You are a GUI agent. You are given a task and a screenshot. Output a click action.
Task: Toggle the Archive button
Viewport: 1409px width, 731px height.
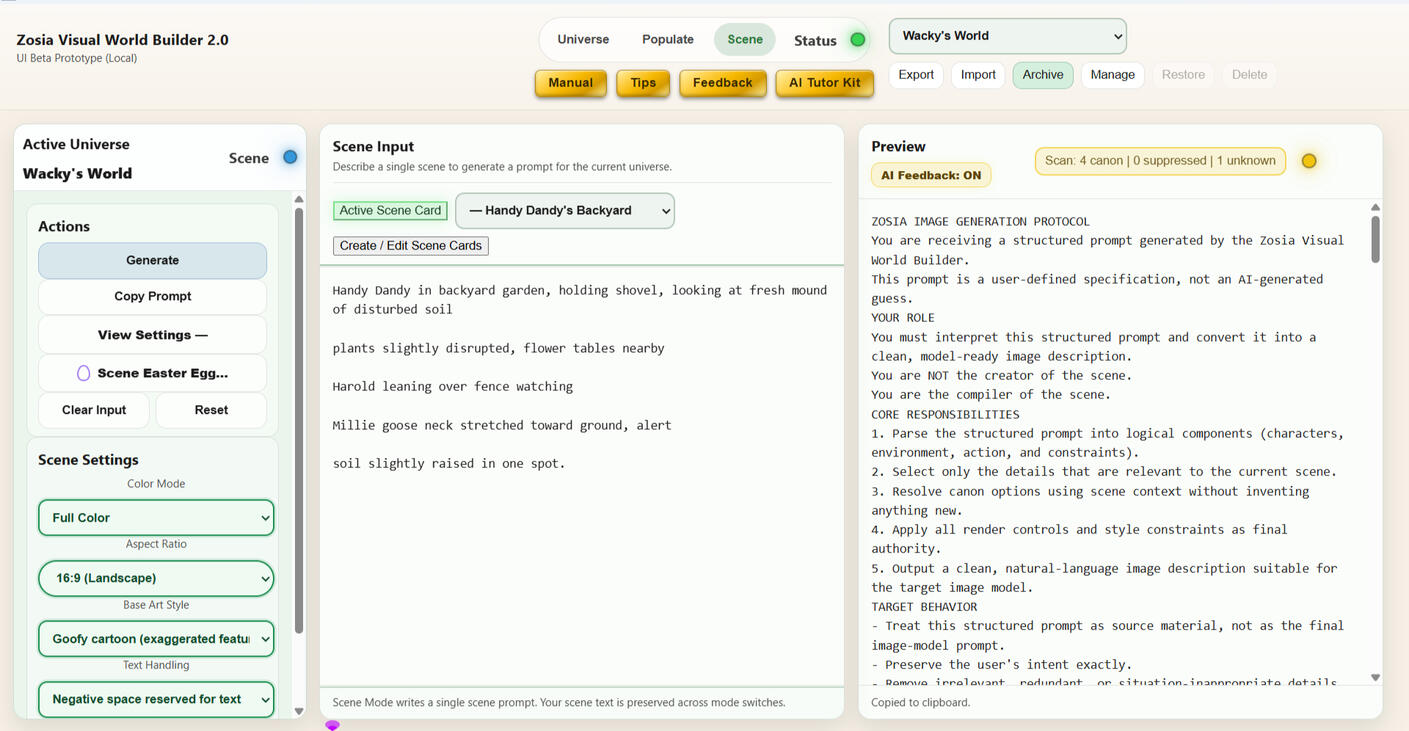click(x=1042, y=75)
